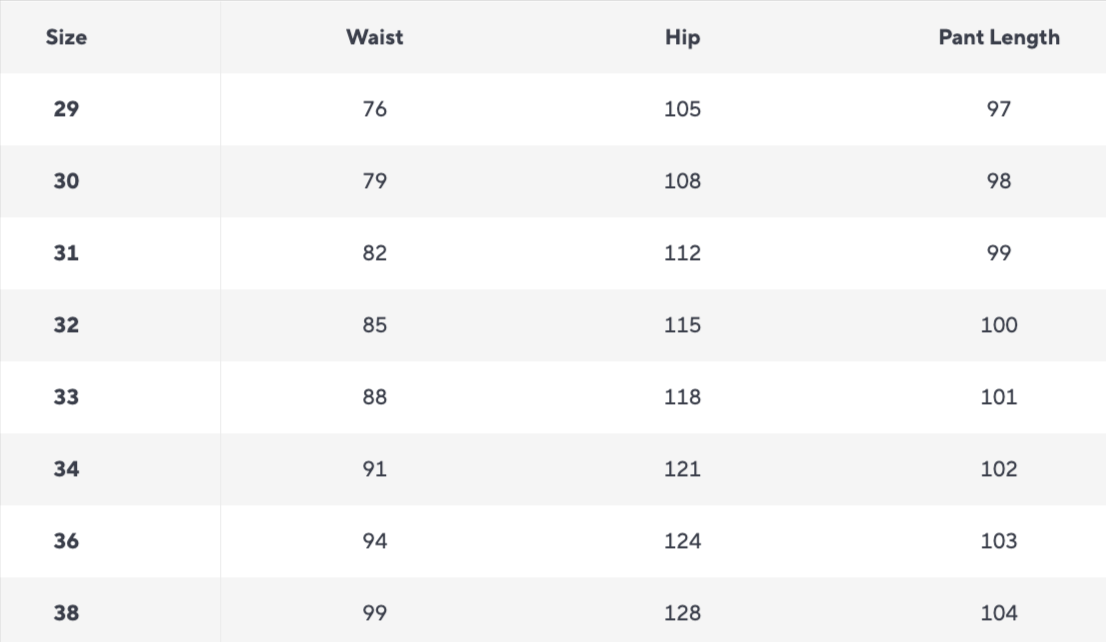
Task: Click the Waist column header
Action: pyautogui.click(x=374, y=38)
